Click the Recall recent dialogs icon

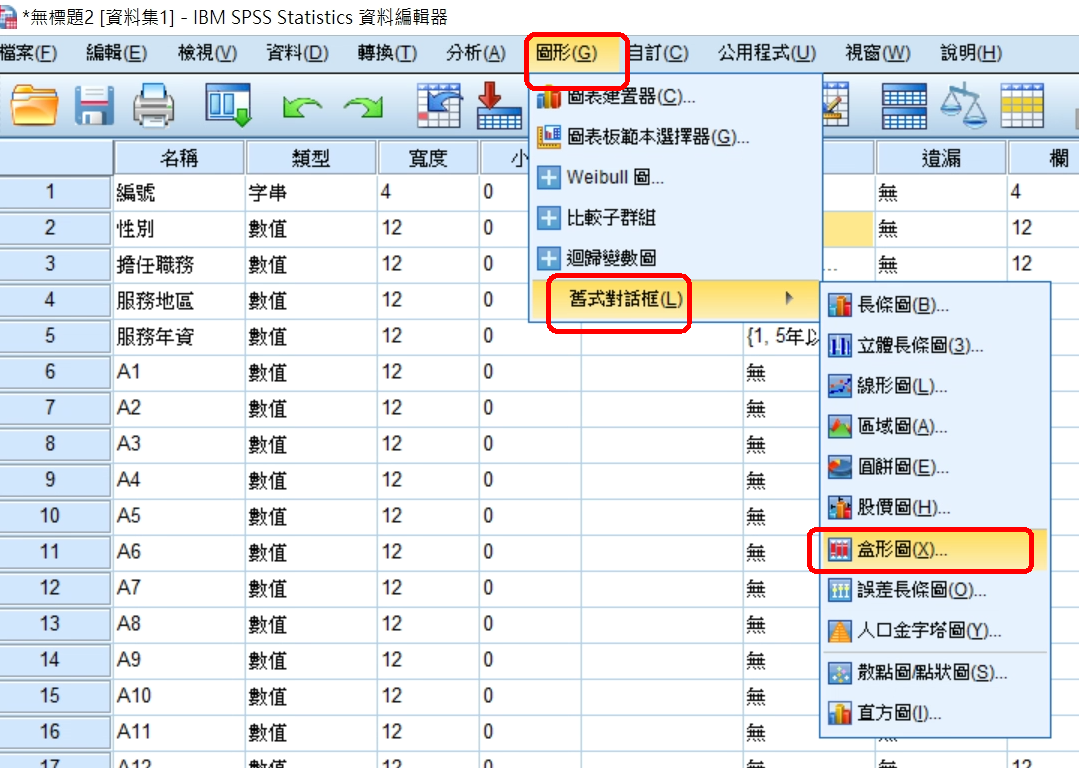[x=228, y=104]
